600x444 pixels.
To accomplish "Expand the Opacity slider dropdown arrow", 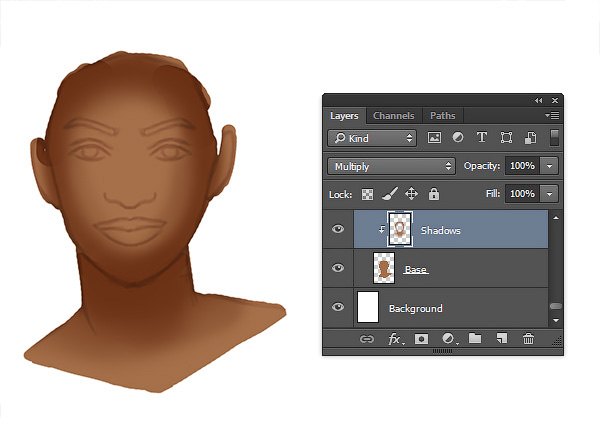I will pyautogui.click(x=549, y=166).
